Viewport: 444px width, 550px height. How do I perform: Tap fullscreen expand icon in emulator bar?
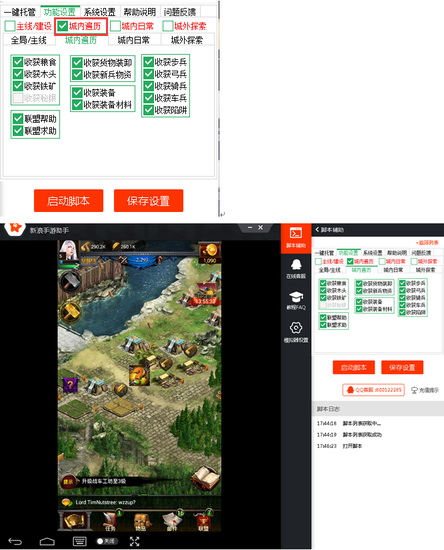click(x=134, y=541)
